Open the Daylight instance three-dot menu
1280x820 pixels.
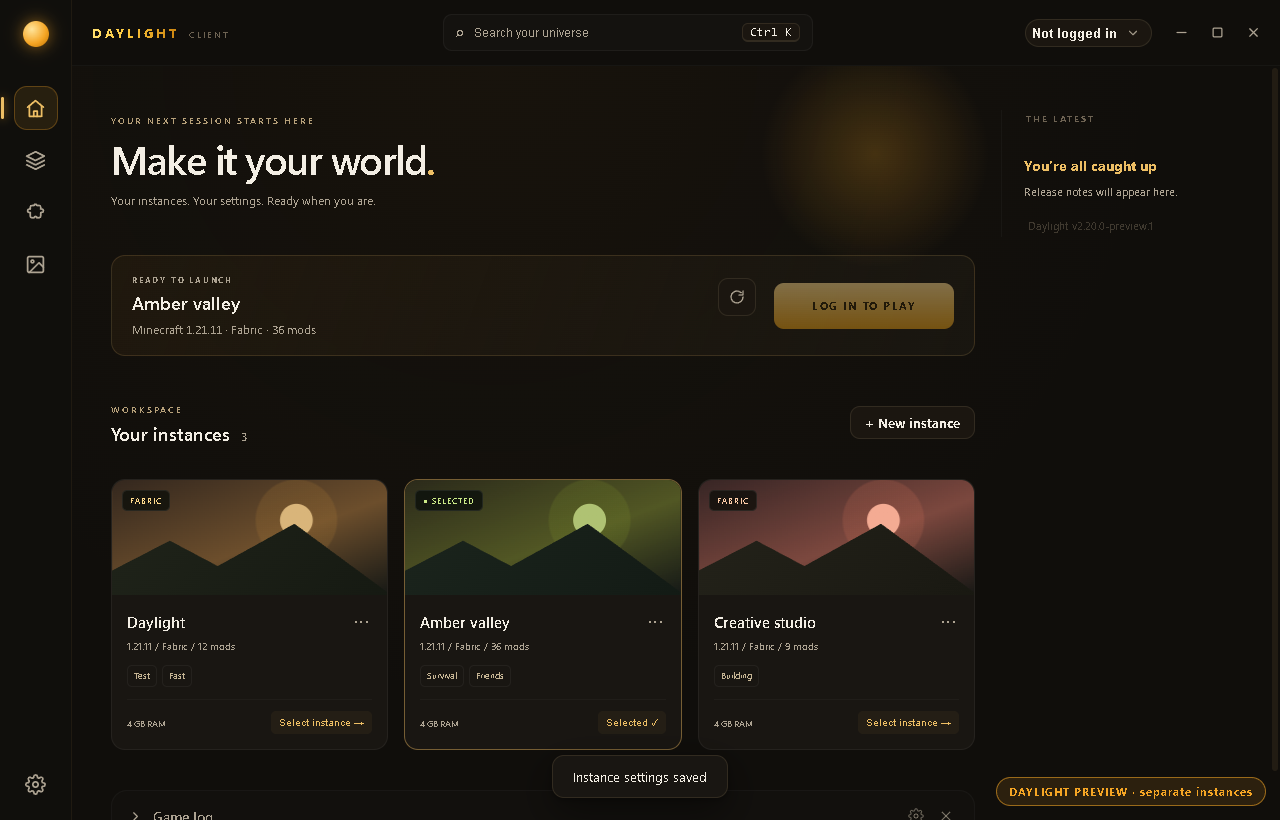[361, 622]
